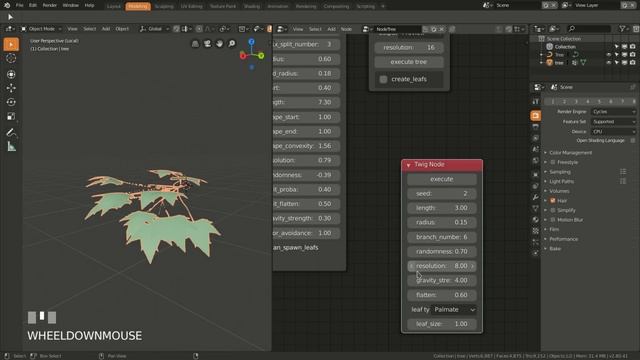Select the Scale tool
The height and width of the screenshot is (360, 640).
(11, 116)
